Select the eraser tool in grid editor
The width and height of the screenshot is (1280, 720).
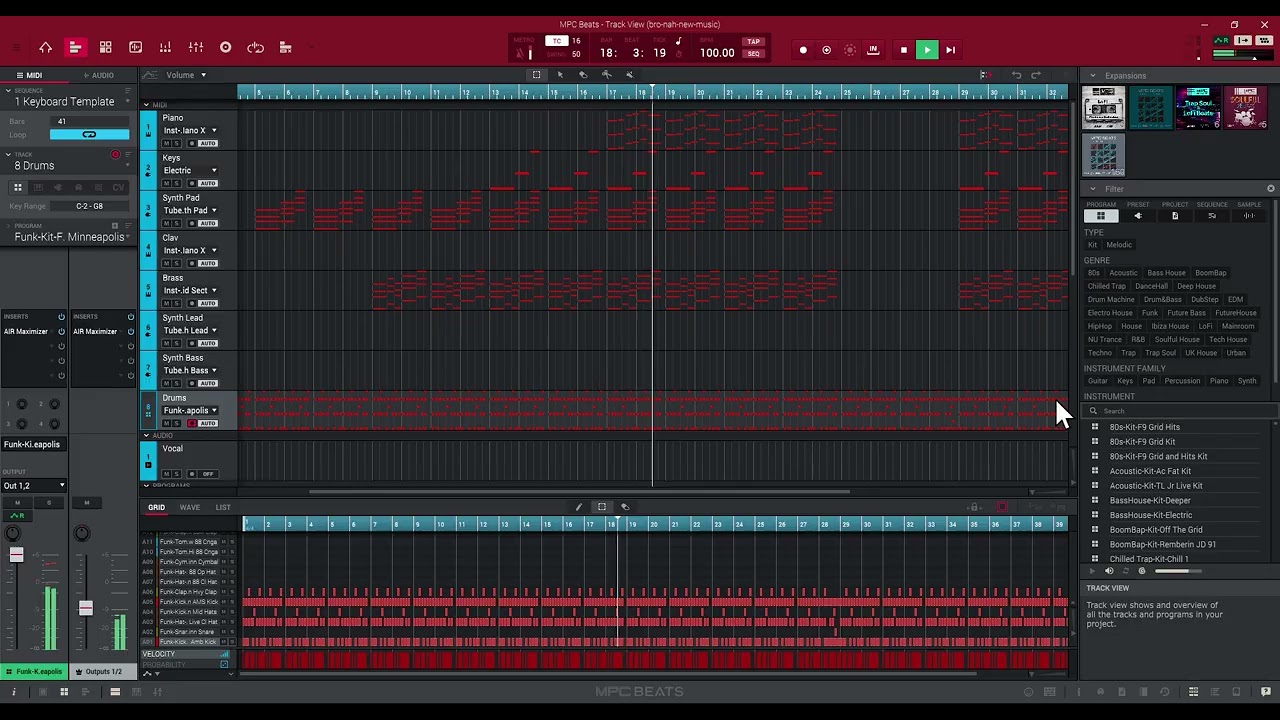pos(625,507)
